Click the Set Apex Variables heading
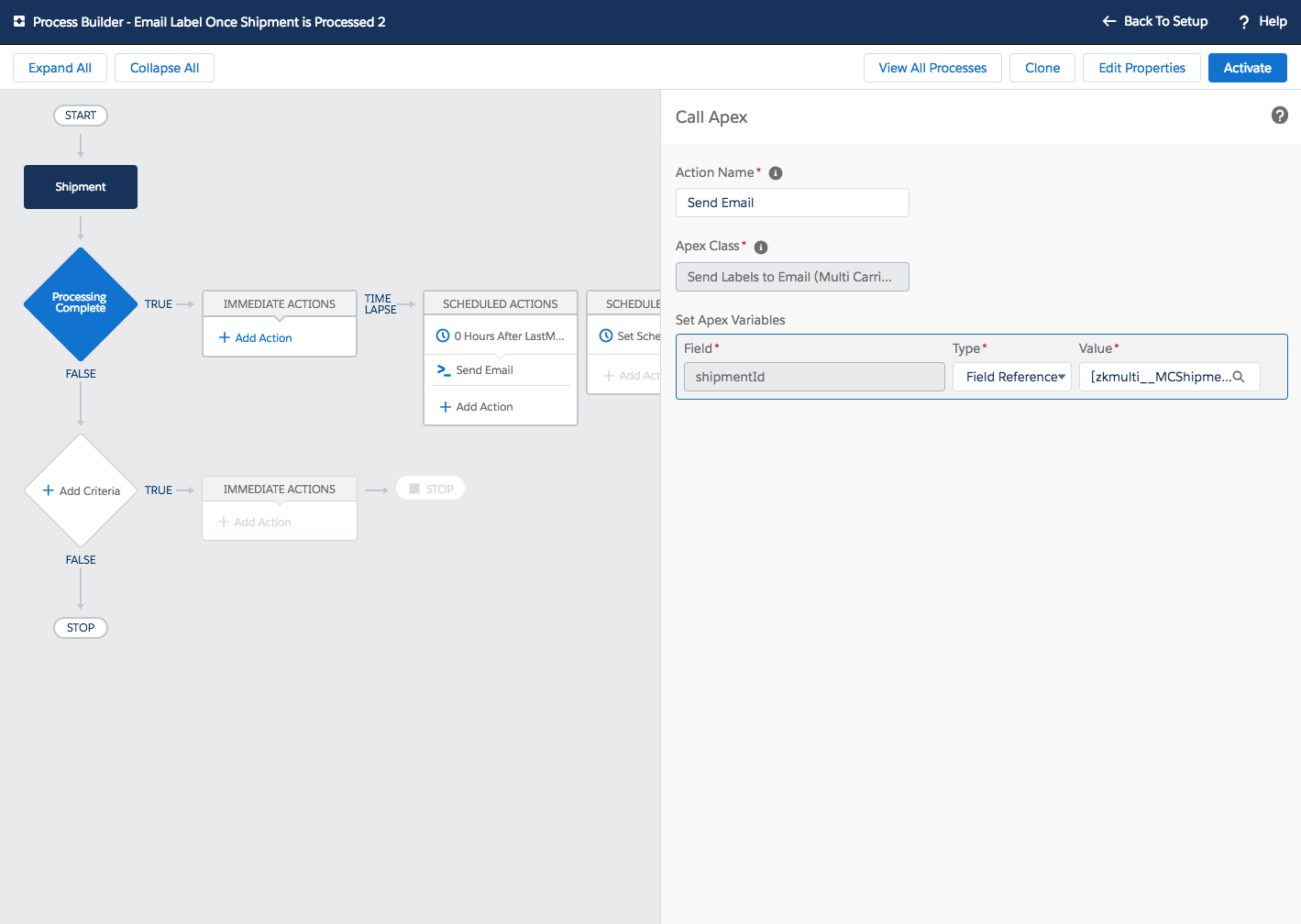 pos(731,320)
